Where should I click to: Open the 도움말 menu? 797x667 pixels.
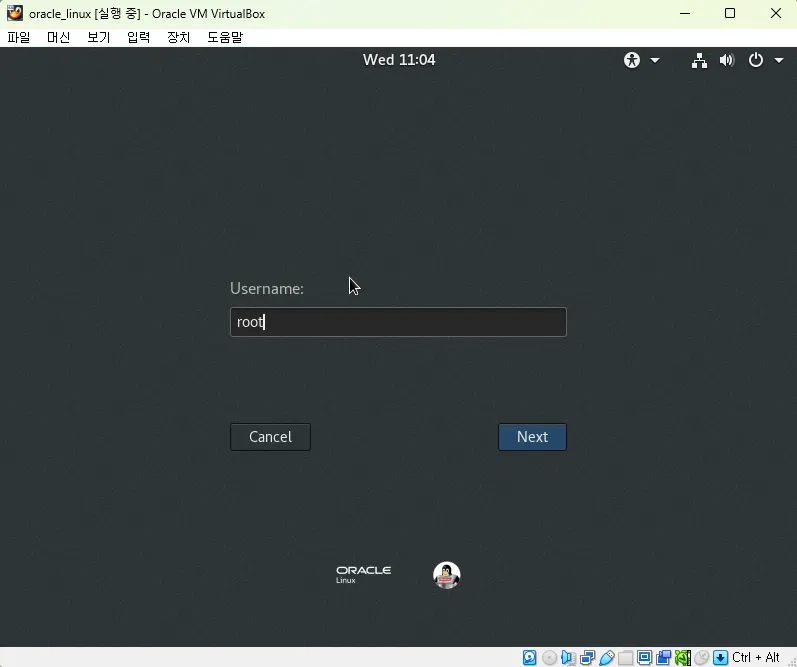[225, 38]
